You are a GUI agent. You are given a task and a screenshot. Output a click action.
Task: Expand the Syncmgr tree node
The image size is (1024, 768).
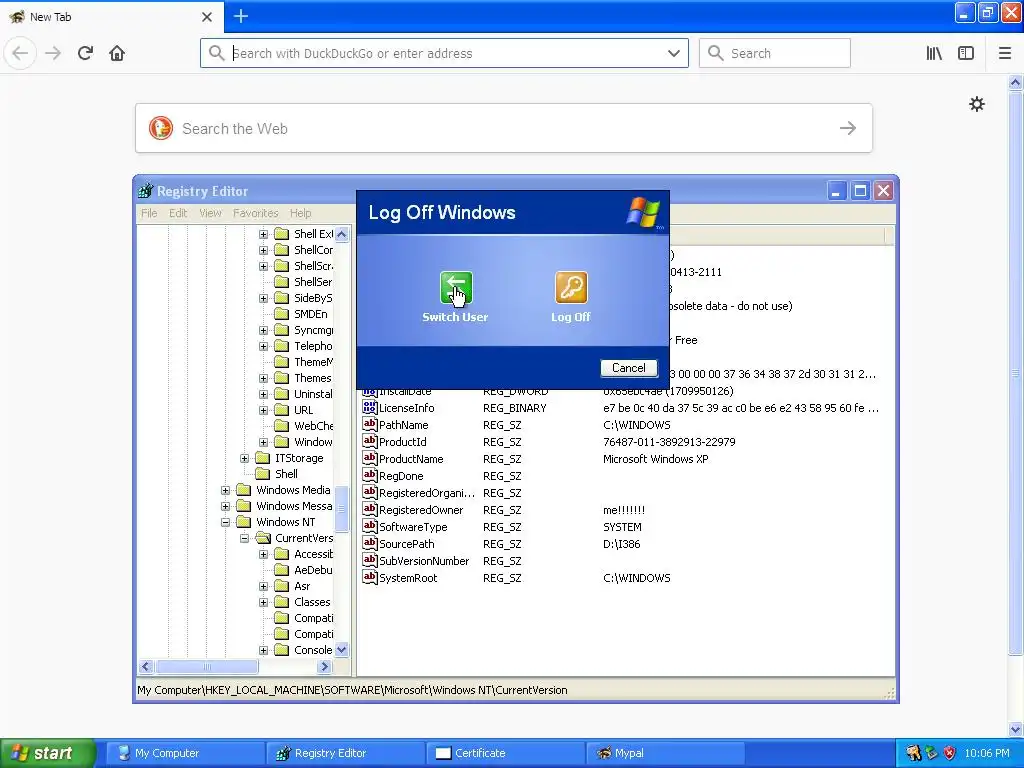pyautogui.click(x=263, y=330)
